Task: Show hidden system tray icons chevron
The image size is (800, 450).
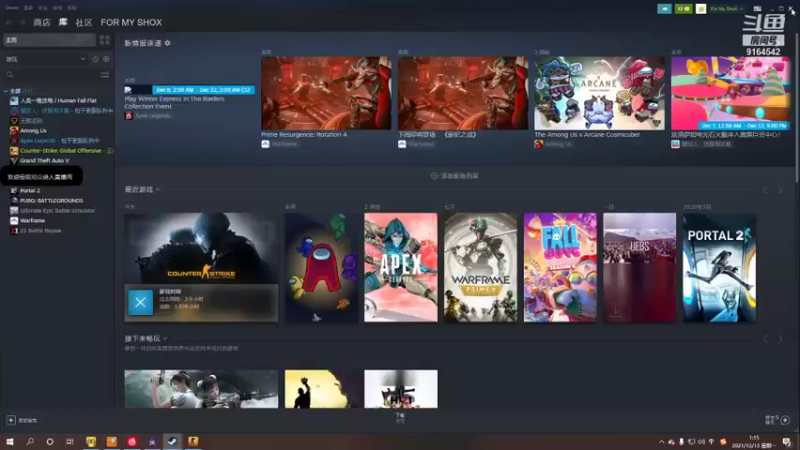Action: click(x=661, y=442)
